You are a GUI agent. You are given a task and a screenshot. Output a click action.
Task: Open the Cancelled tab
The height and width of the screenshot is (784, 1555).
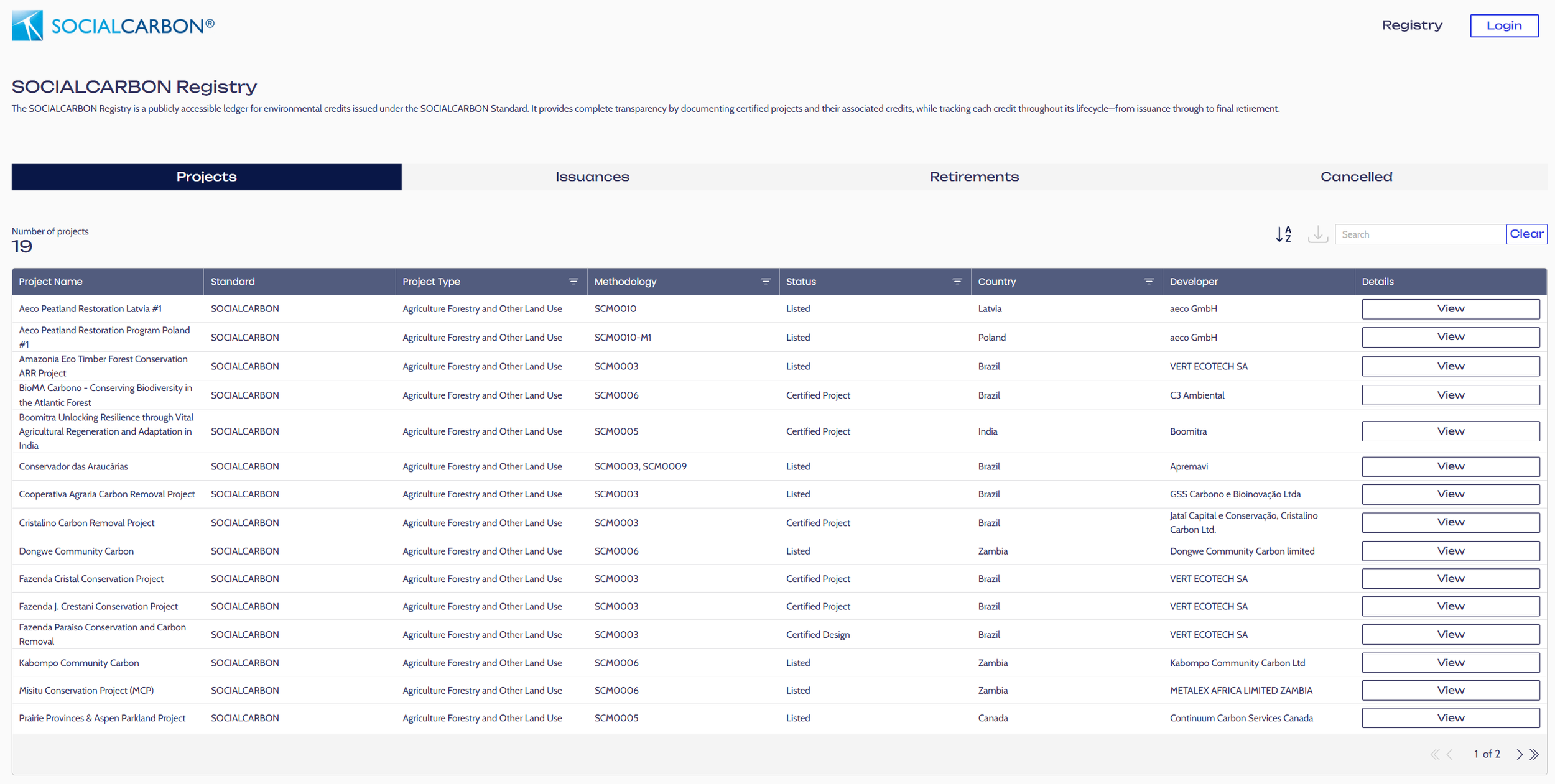[1356, 177]
